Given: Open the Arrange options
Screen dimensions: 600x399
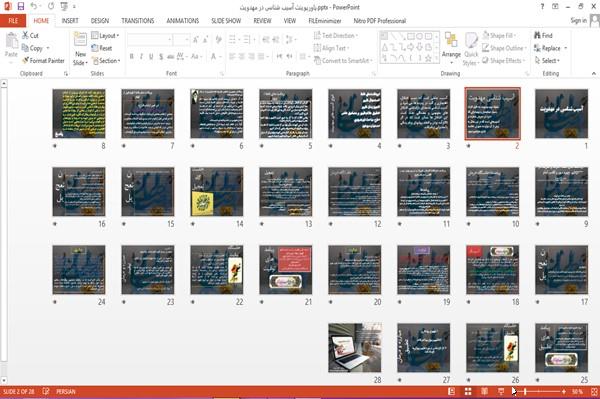Looking at the screenshot, I should pos(451,48).
